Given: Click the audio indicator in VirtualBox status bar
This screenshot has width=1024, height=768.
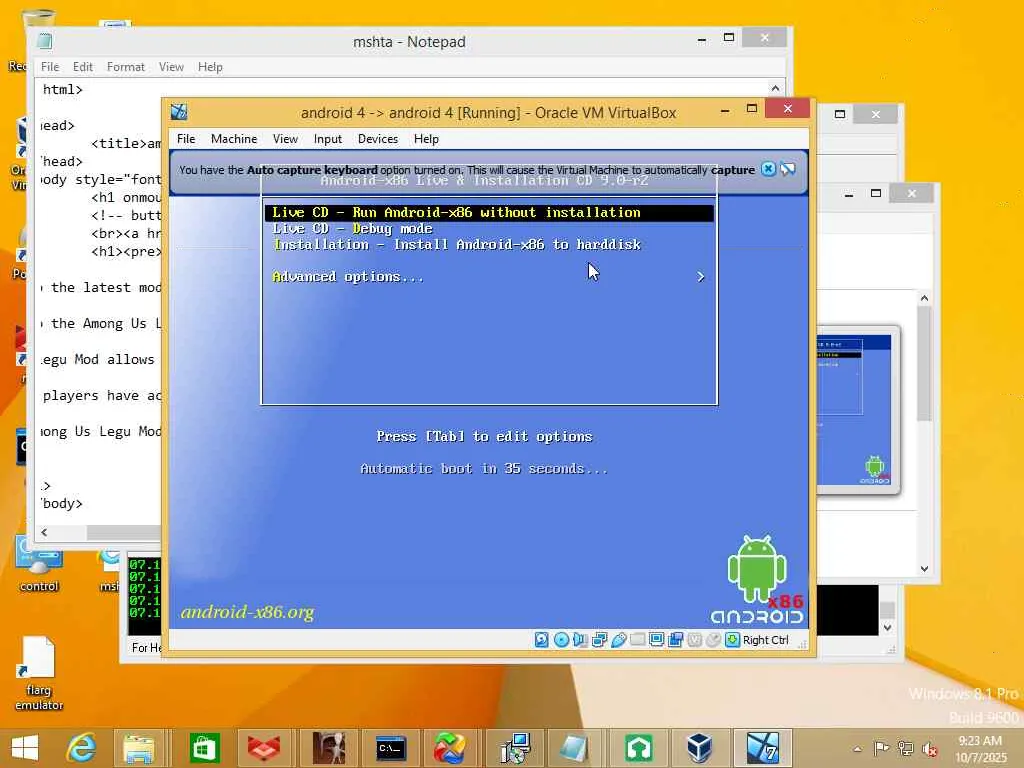Looking at the screenshot, I should tap(580, 640).
